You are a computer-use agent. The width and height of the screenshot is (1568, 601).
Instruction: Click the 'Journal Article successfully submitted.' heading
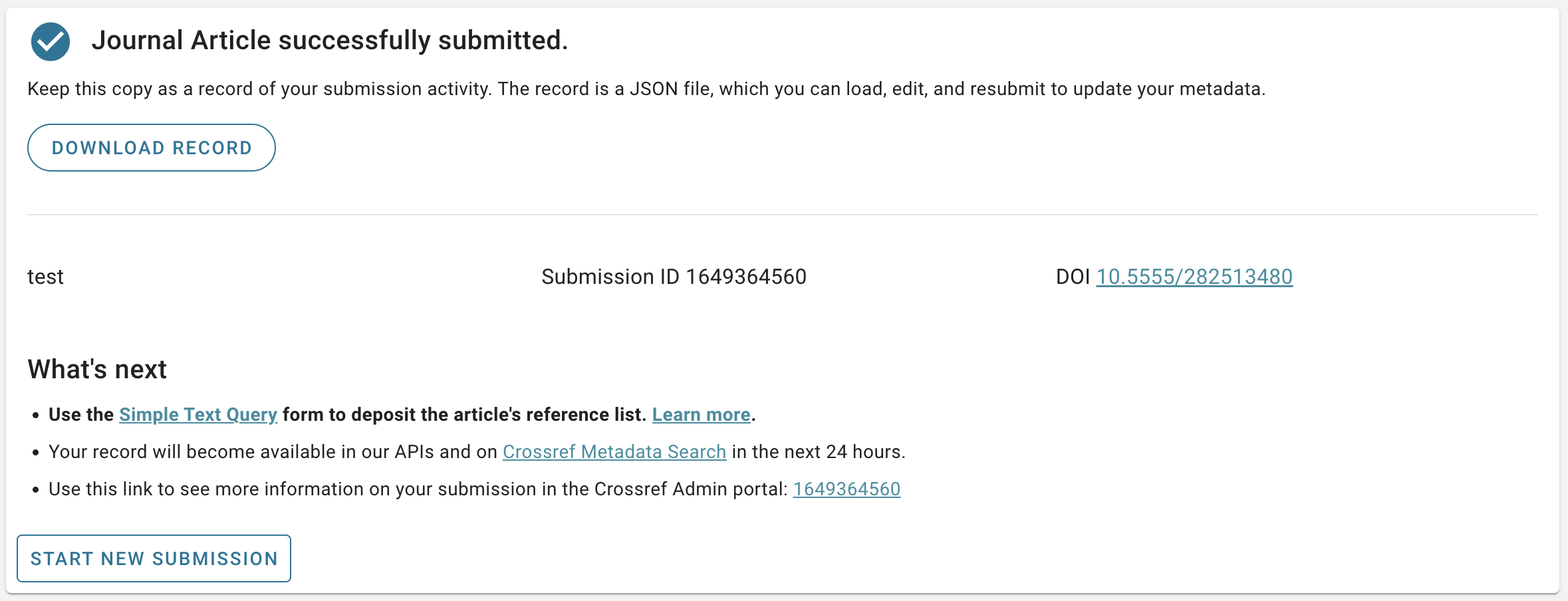coord(330,41)
